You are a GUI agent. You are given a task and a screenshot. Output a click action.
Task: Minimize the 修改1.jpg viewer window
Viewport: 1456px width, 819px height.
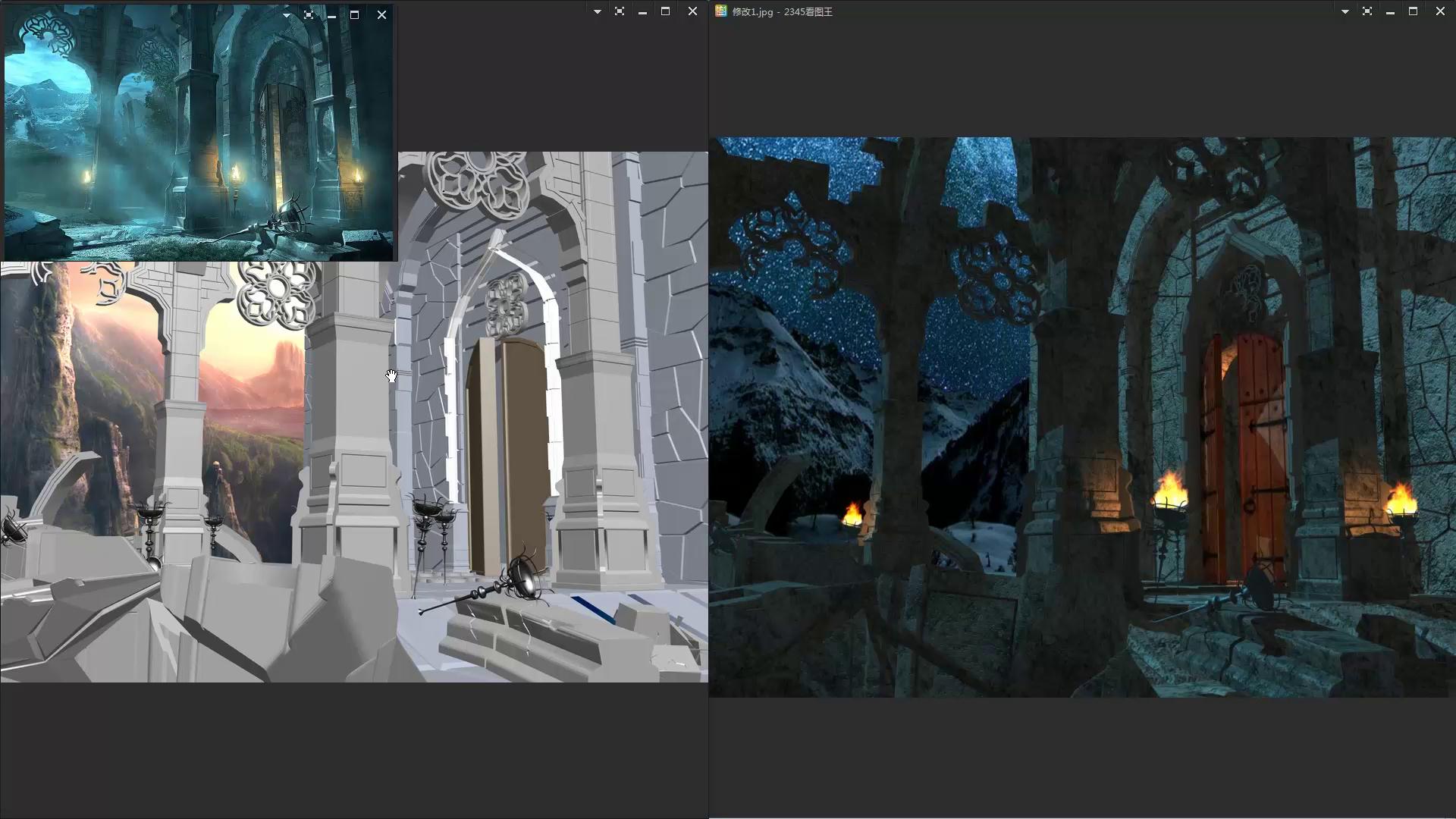(1390, 12)
